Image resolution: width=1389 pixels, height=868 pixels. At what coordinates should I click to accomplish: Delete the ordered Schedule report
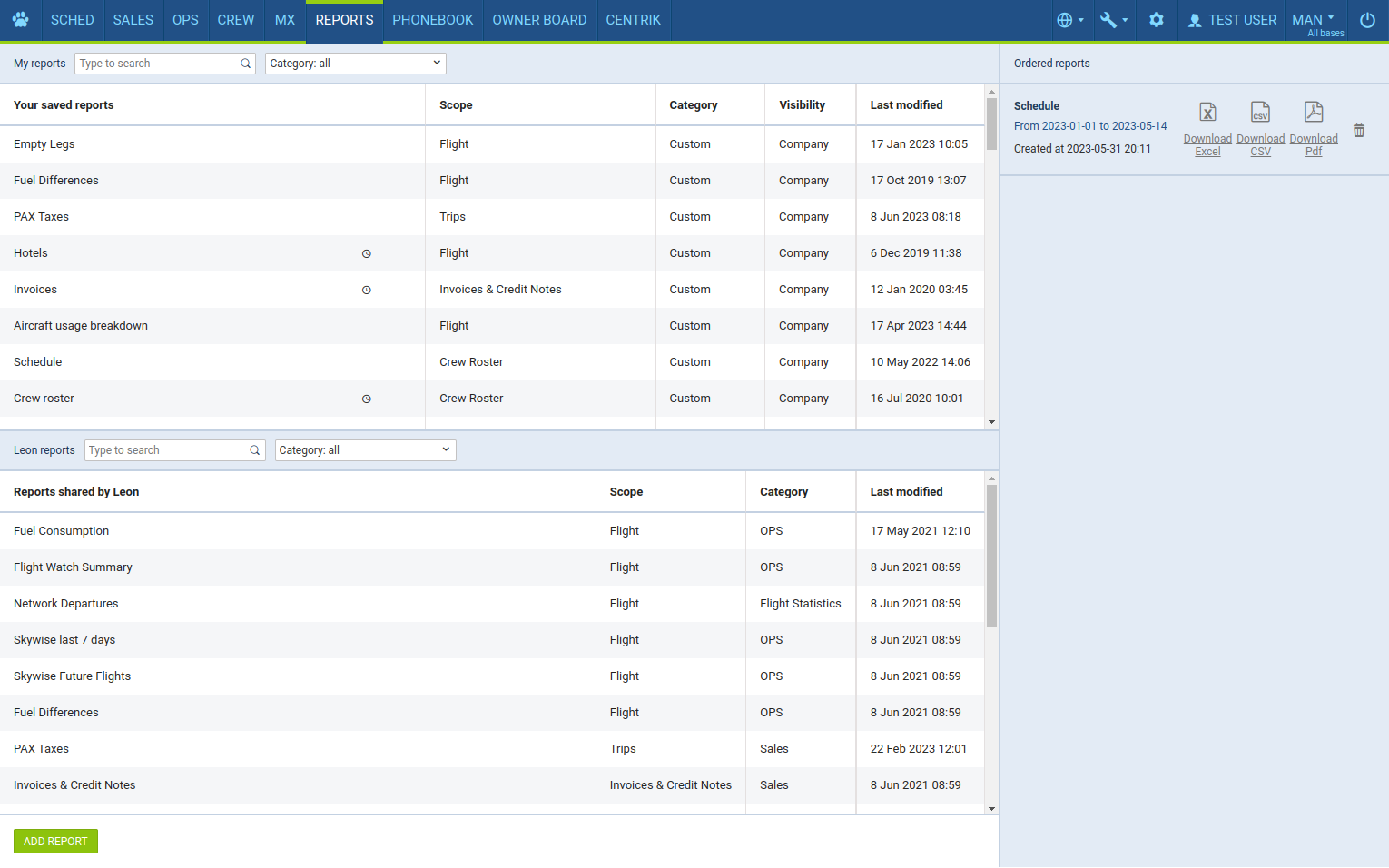pyautogui.click(x=1359, y=130)
